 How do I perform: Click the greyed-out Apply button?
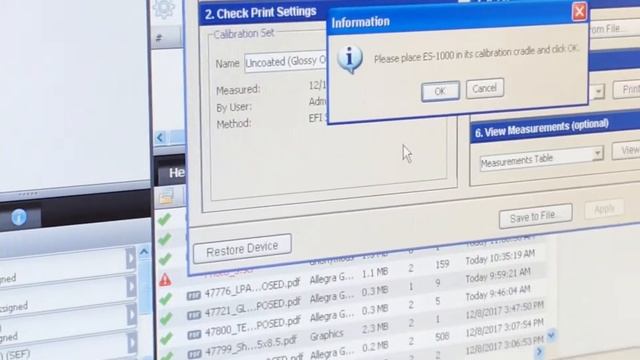[x=604, y=209]
